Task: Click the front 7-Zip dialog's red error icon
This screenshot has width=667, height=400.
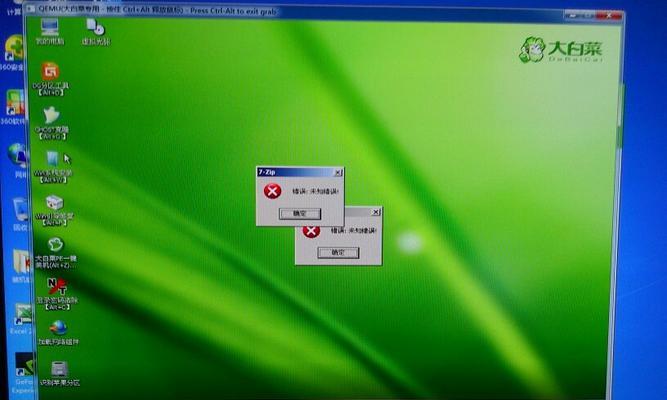Action: pos(272,191)
